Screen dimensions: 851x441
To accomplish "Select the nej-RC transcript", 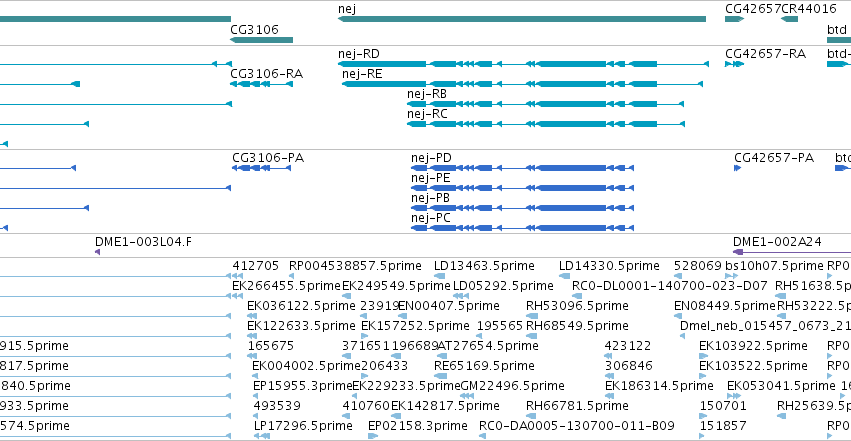I will pos(545,124).
